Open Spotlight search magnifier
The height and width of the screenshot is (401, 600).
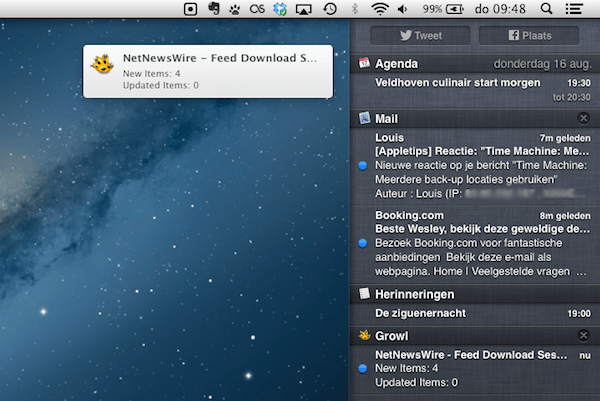click(546, 9)
